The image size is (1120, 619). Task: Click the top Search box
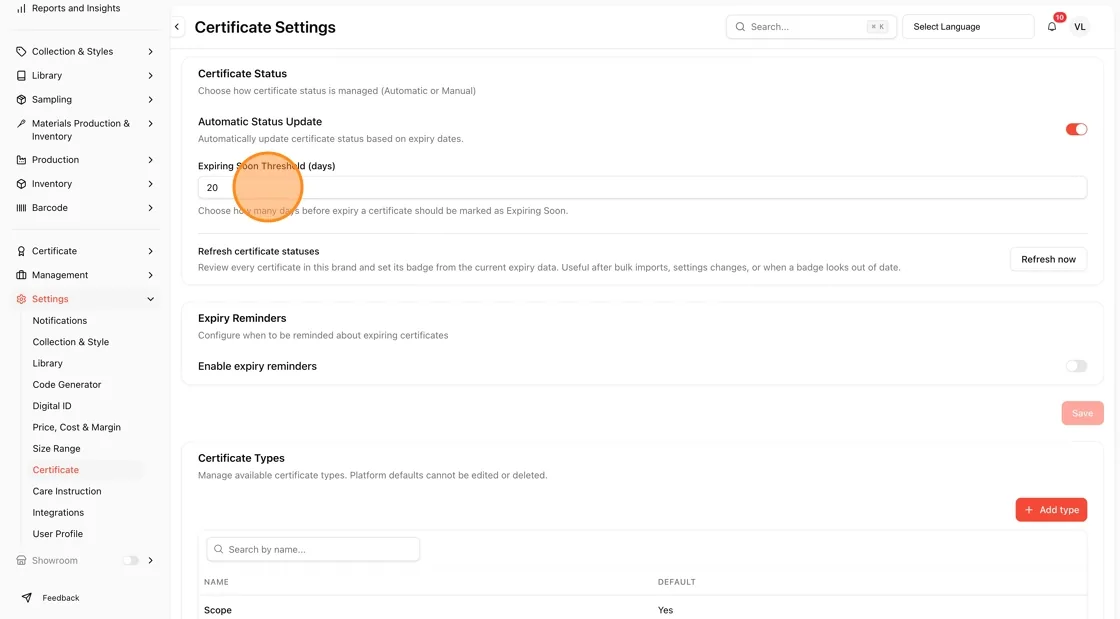point(811,27)
